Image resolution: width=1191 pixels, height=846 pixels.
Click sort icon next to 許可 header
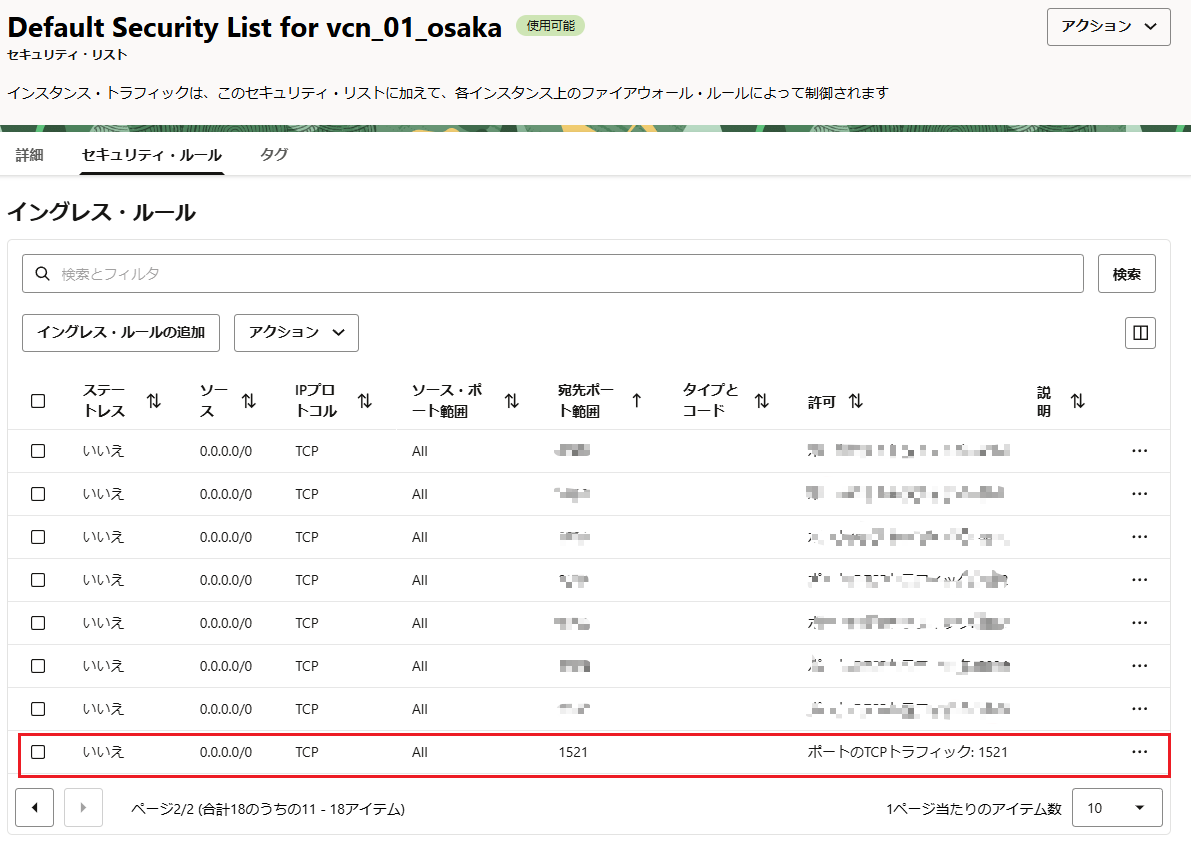tap(856, 401)
